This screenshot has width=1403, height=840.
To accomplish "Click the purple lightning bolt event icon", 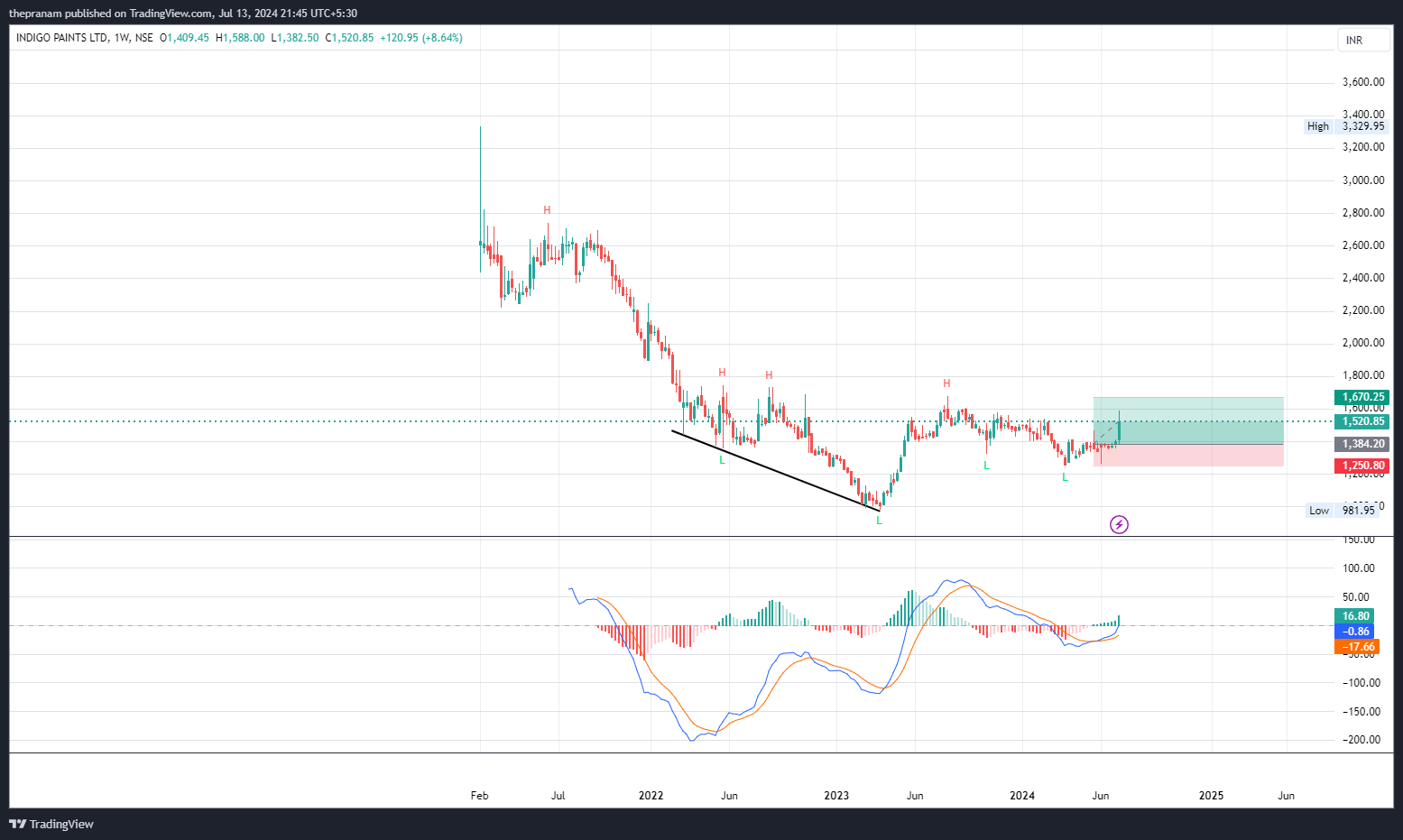I will coord(1119,524).
